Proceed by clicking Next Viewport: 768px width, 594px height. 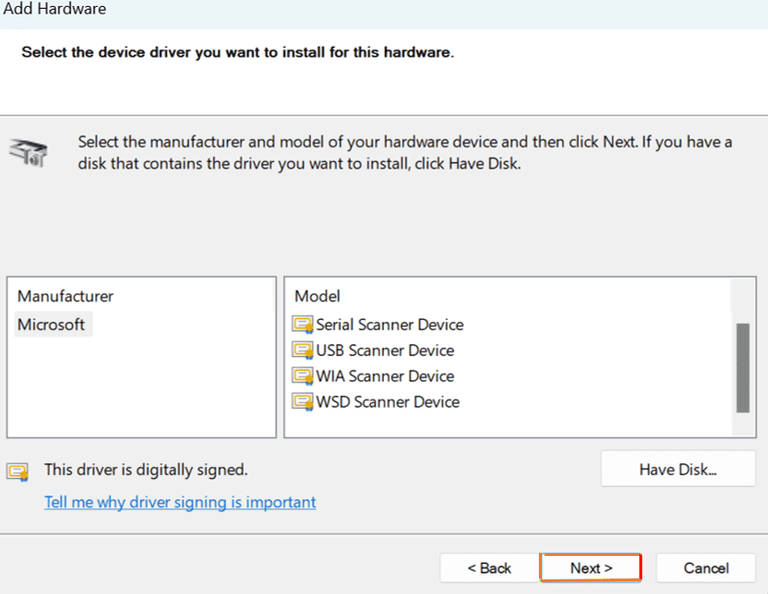pos(591,568)
